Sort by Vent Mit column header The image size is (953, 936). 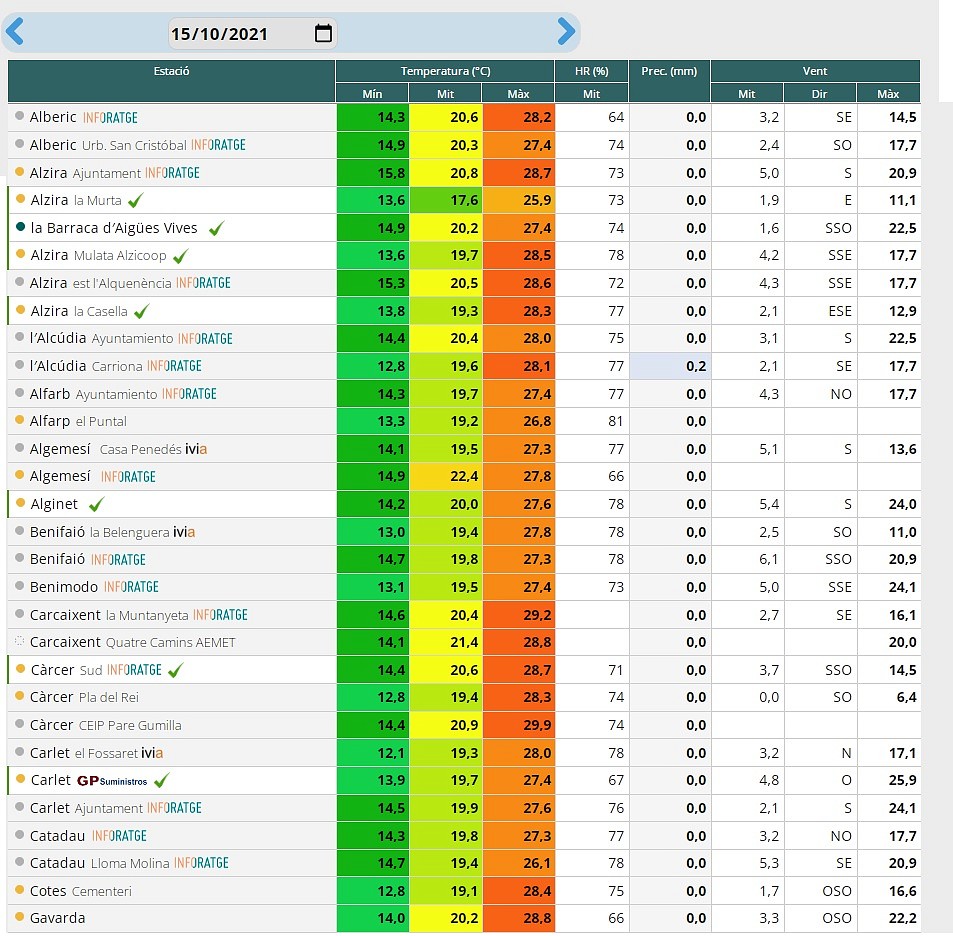[x=746, y=94]
